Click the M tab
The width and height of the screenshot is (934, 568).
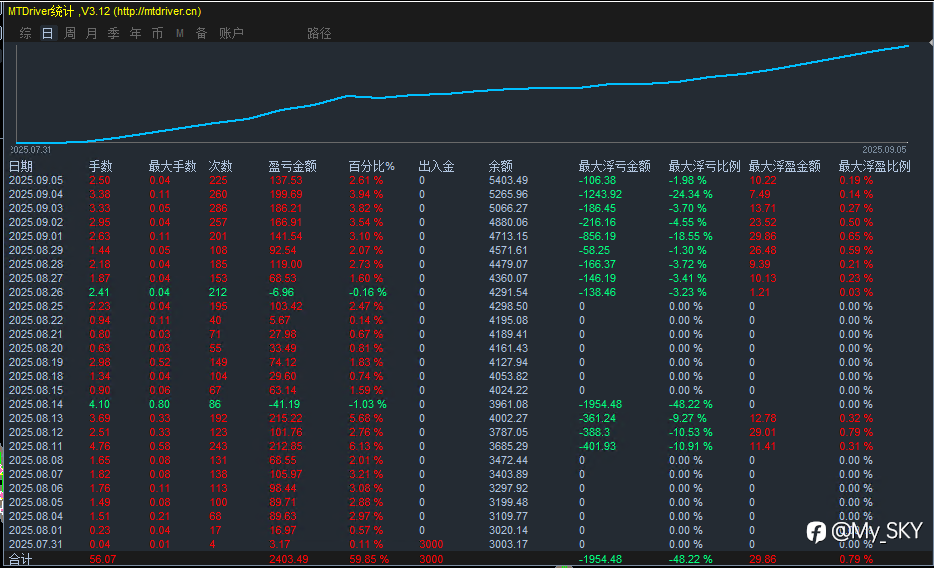tap(180, 33)
